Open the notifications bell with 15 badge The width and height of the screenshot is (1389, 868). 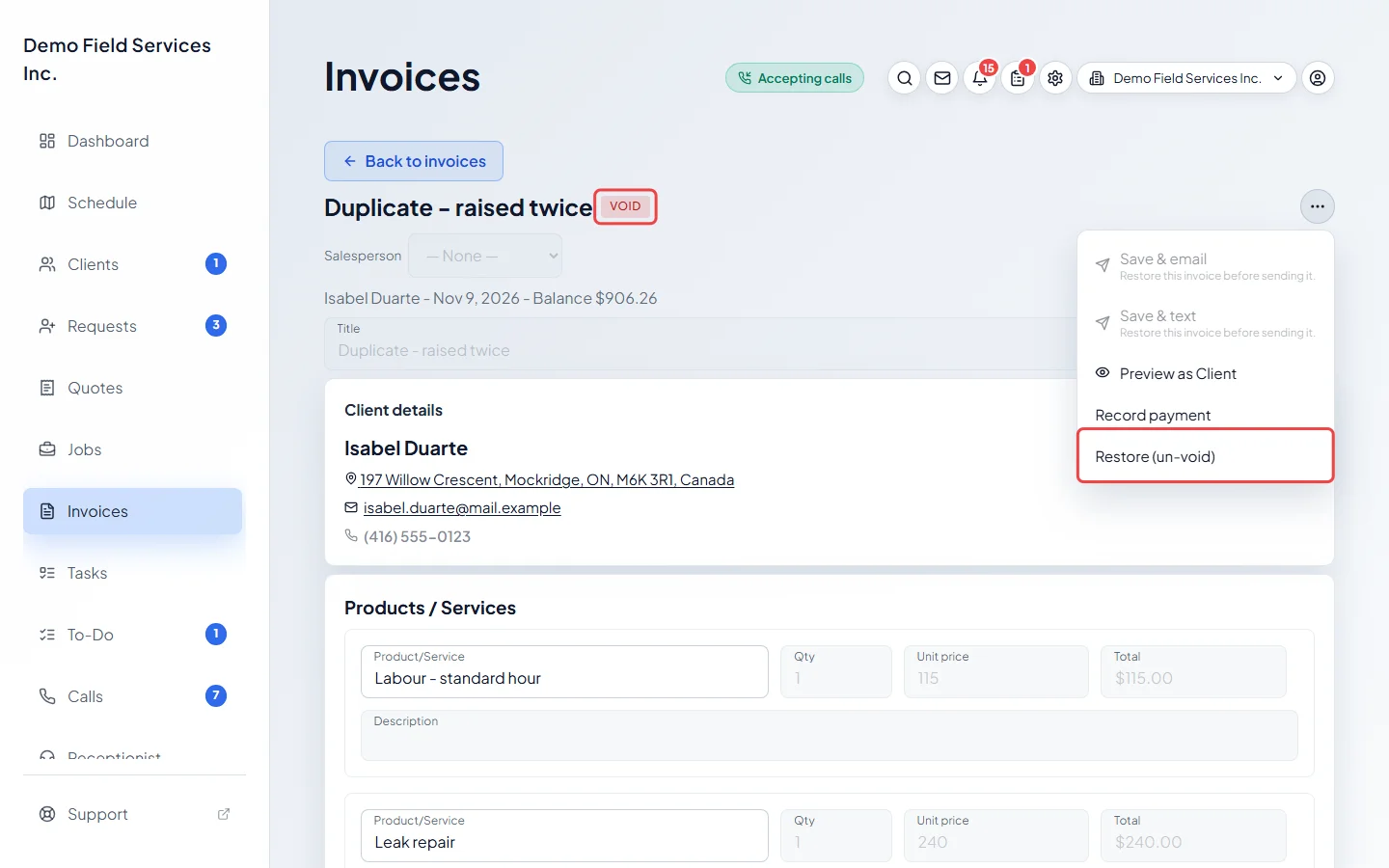[x=980, y=78]
